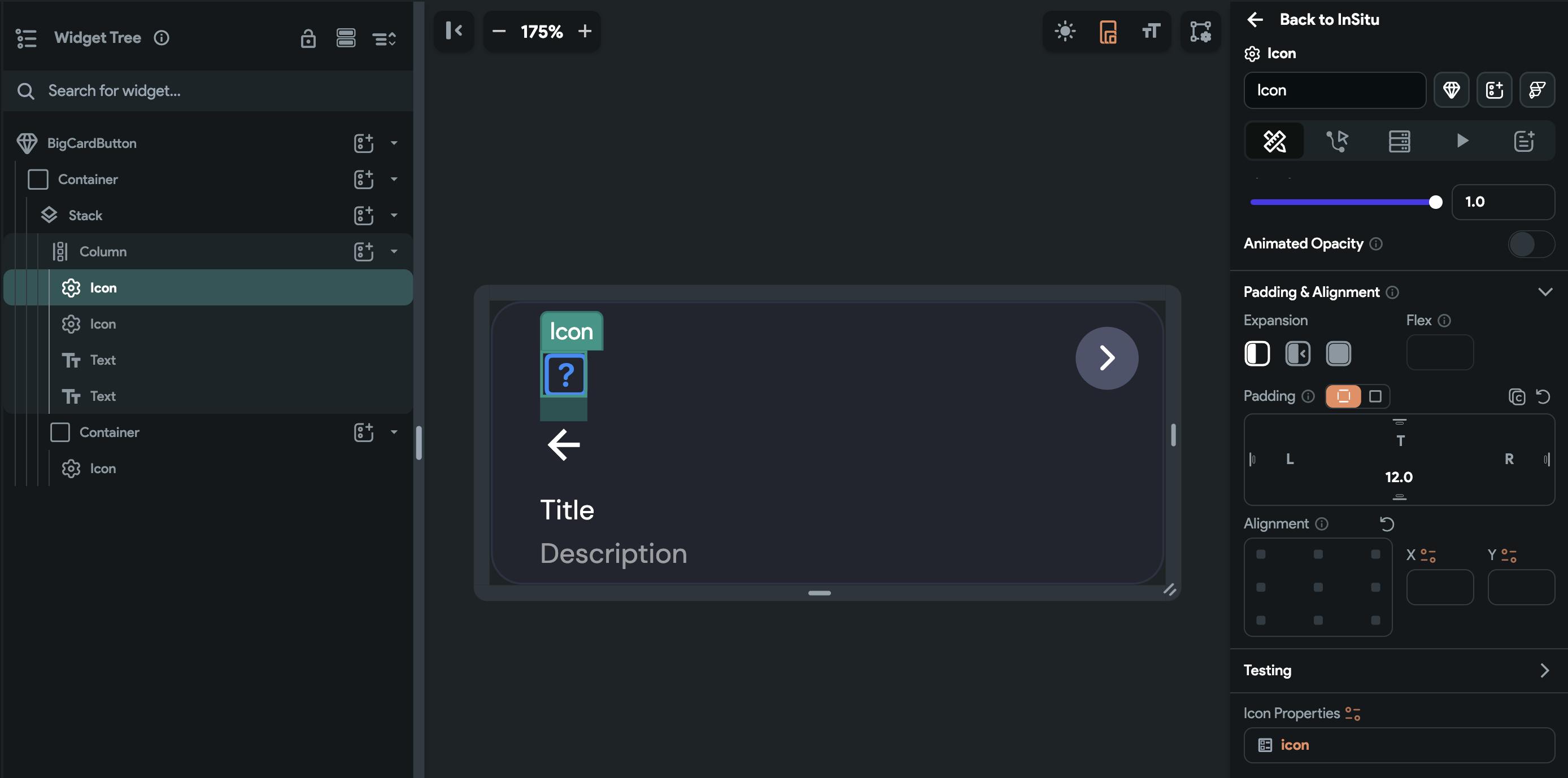
Task: Open the backend query tab
Action: click(x=1399, y=141)
